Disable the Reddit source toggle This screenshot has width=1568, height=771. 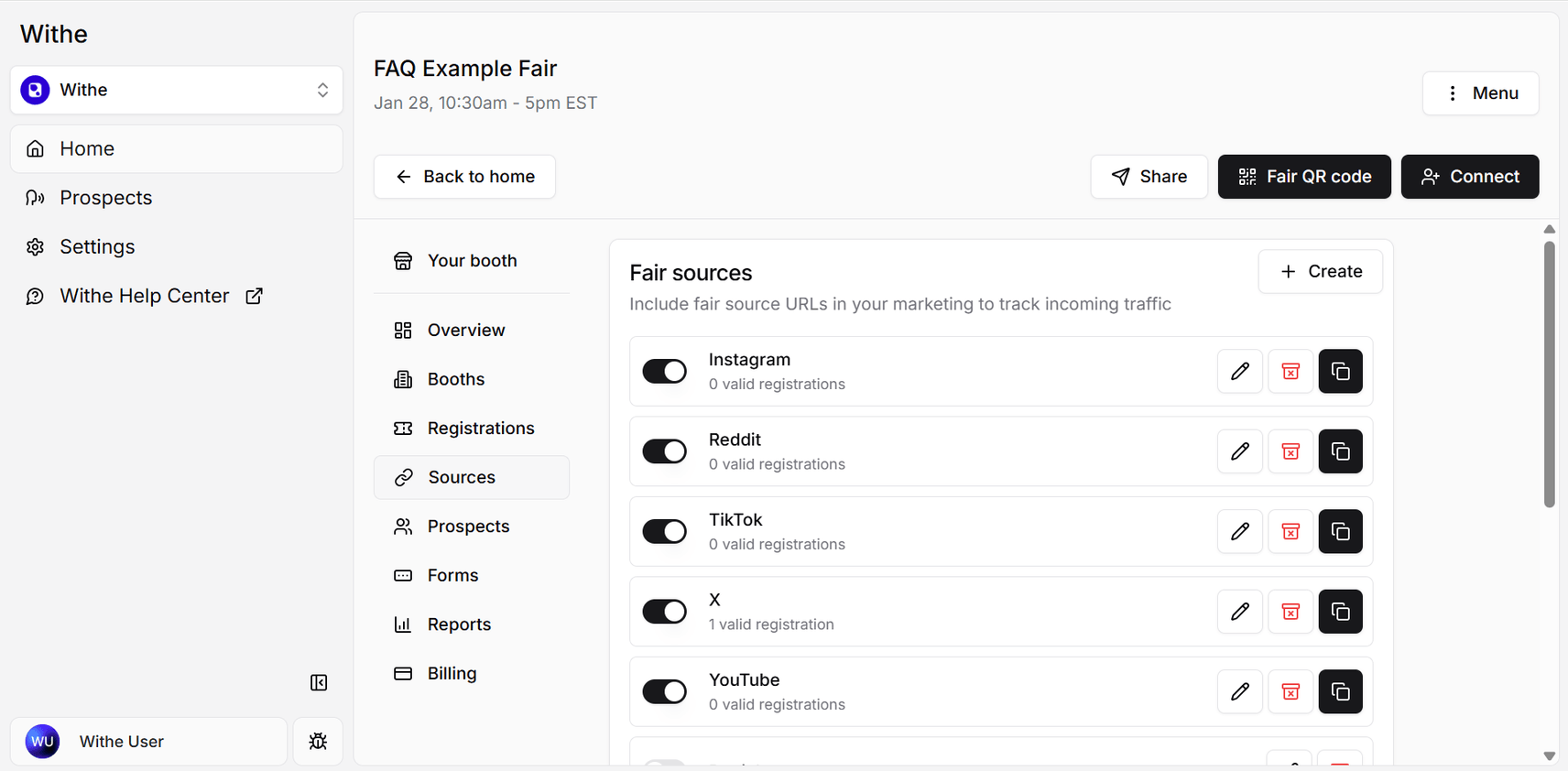(x=665, y=451)
